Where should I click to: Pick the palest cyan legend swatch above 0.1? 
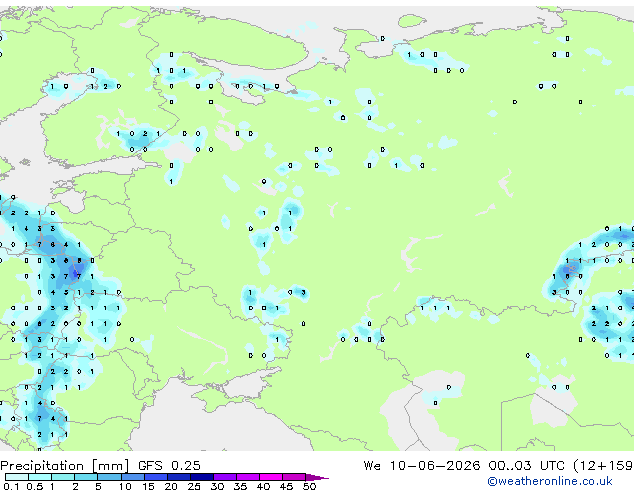[17, 477]
